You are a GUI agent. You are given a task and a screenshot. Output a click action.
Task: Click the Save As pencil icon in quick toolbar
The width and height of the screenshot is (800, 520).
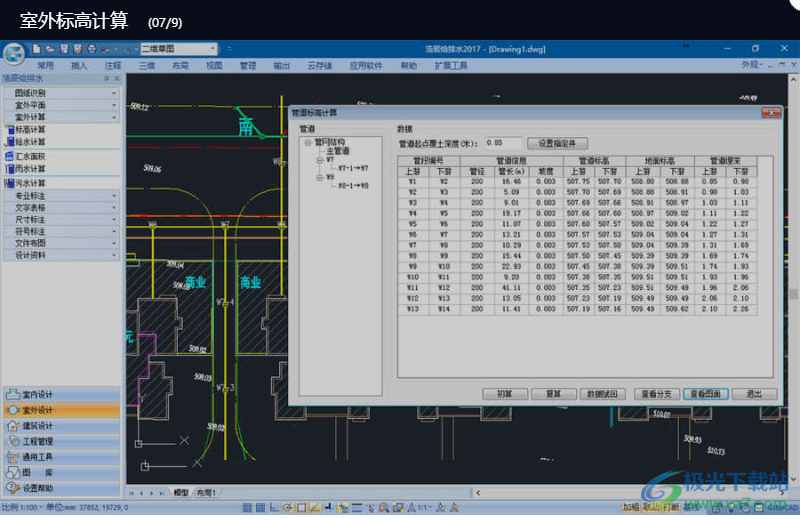tap(78, 49)
